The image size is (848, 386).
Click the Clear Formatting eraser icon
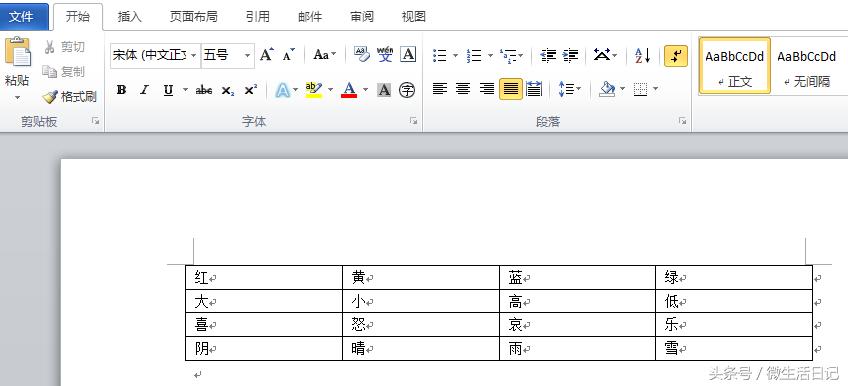click(x=361, y=54)
